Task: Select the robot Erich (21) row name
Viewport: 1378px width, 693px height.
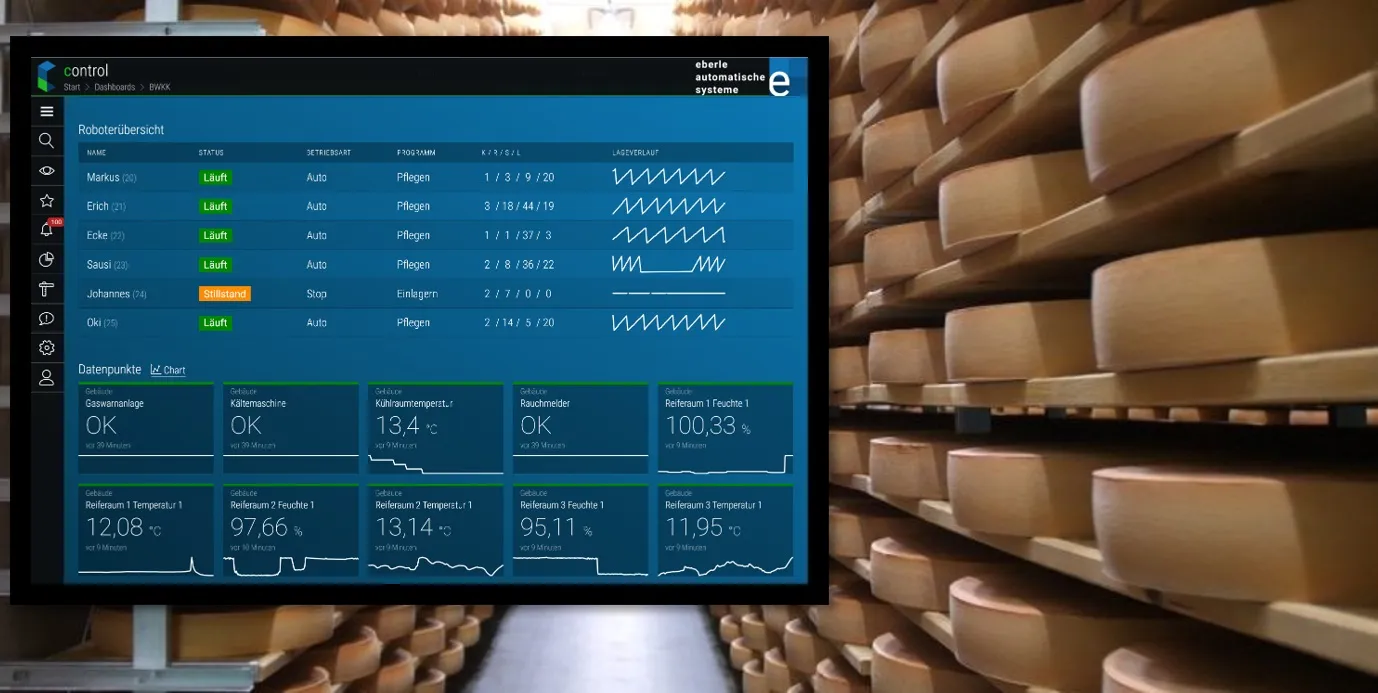Action: pos(107,206)
